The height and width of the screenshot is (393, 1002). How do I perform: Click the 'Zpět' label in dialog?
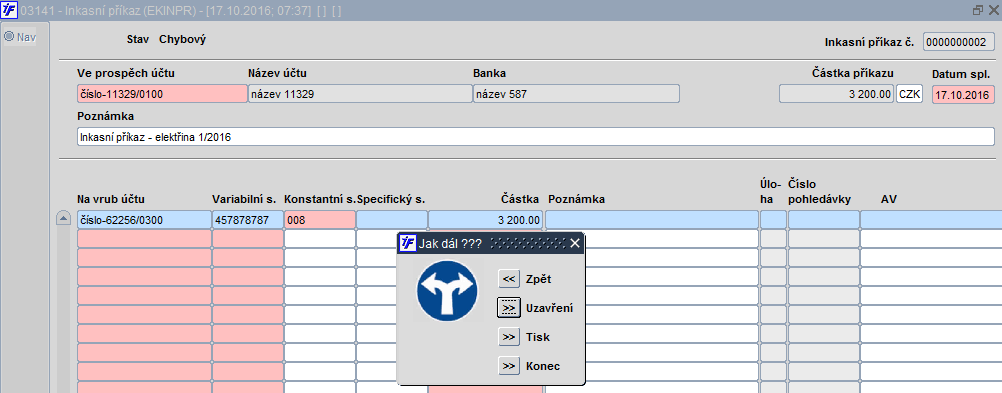tap(538, 279)
